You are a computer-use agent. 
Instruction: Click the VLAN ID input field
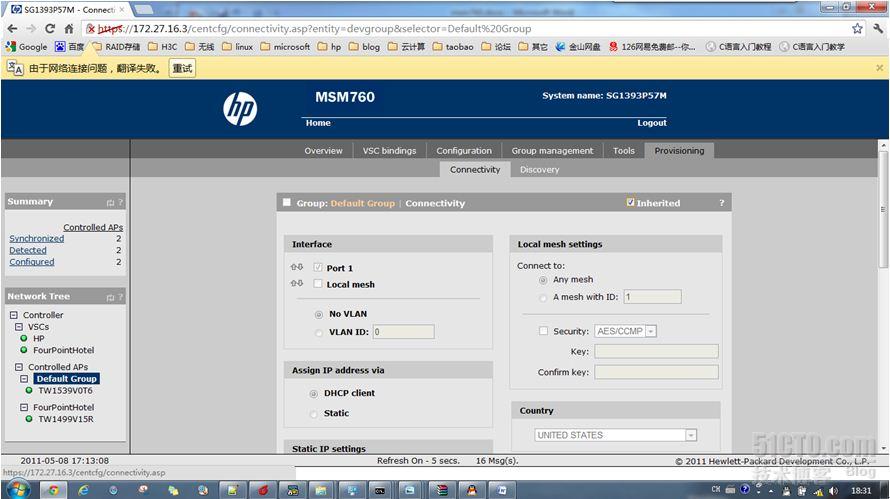click(x=404, y=332)
